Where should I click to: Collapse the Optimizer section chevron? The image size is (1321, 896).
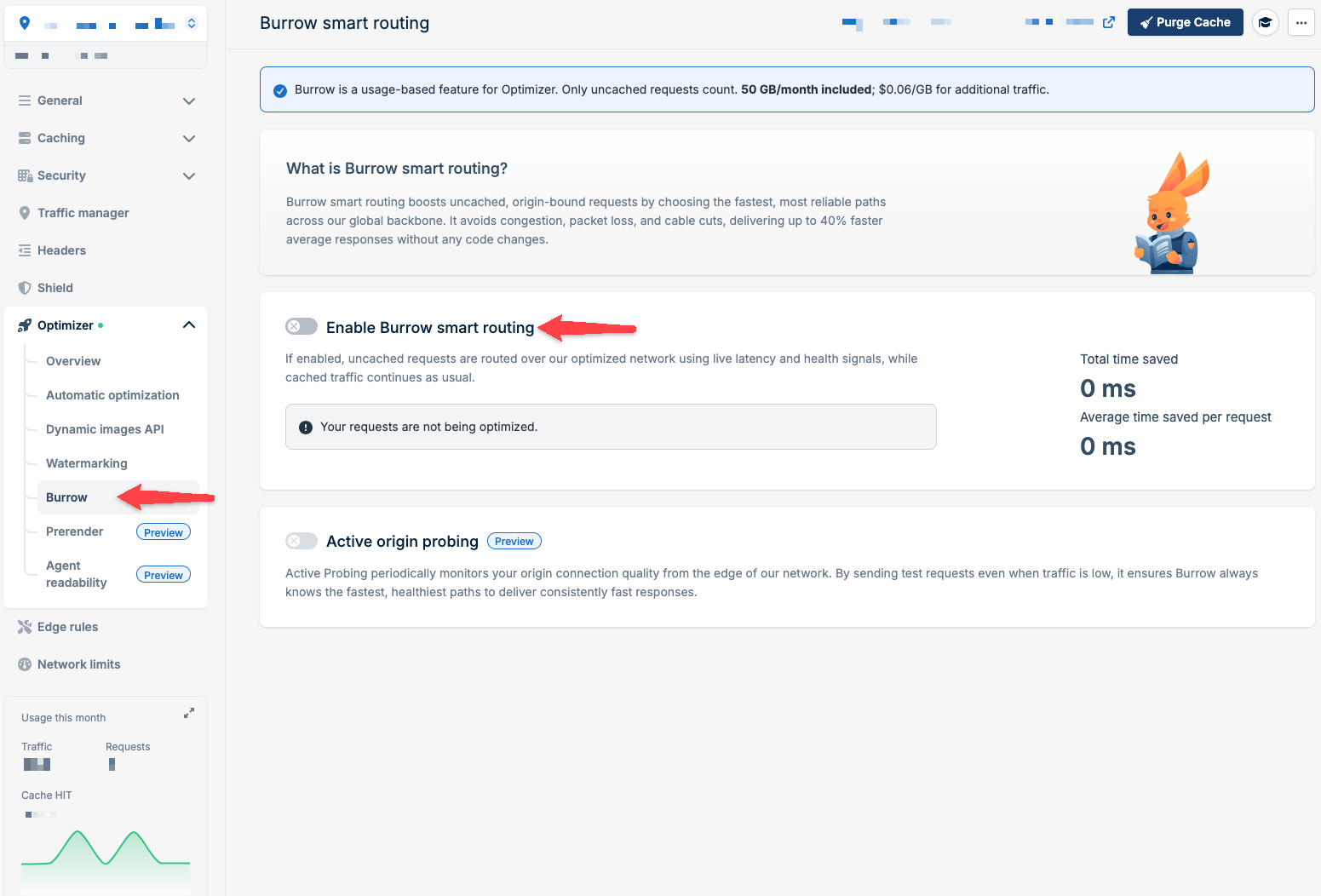(189, 325)
